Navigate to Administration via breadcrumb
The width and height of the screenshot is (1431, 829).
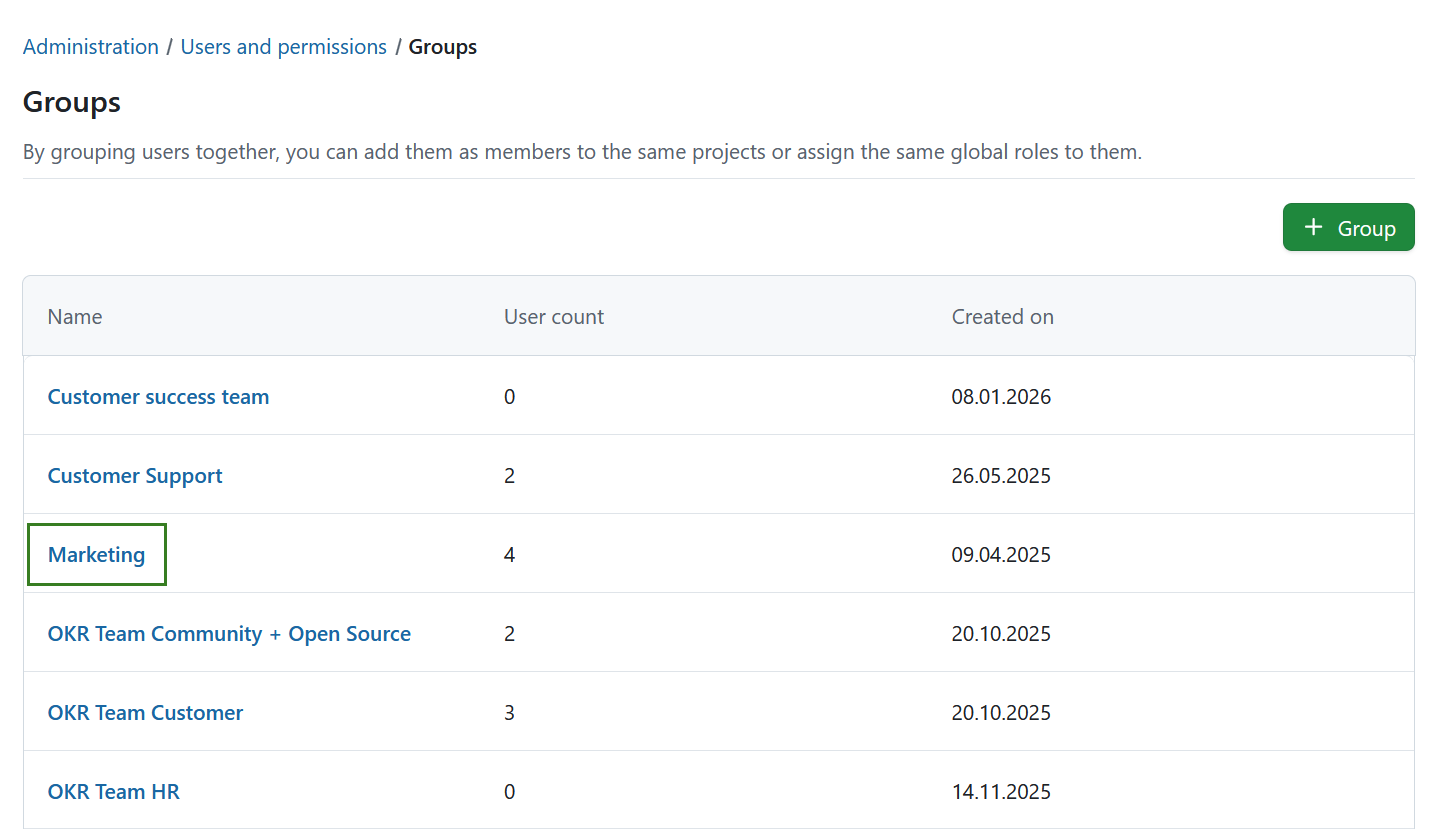[90, 46]
